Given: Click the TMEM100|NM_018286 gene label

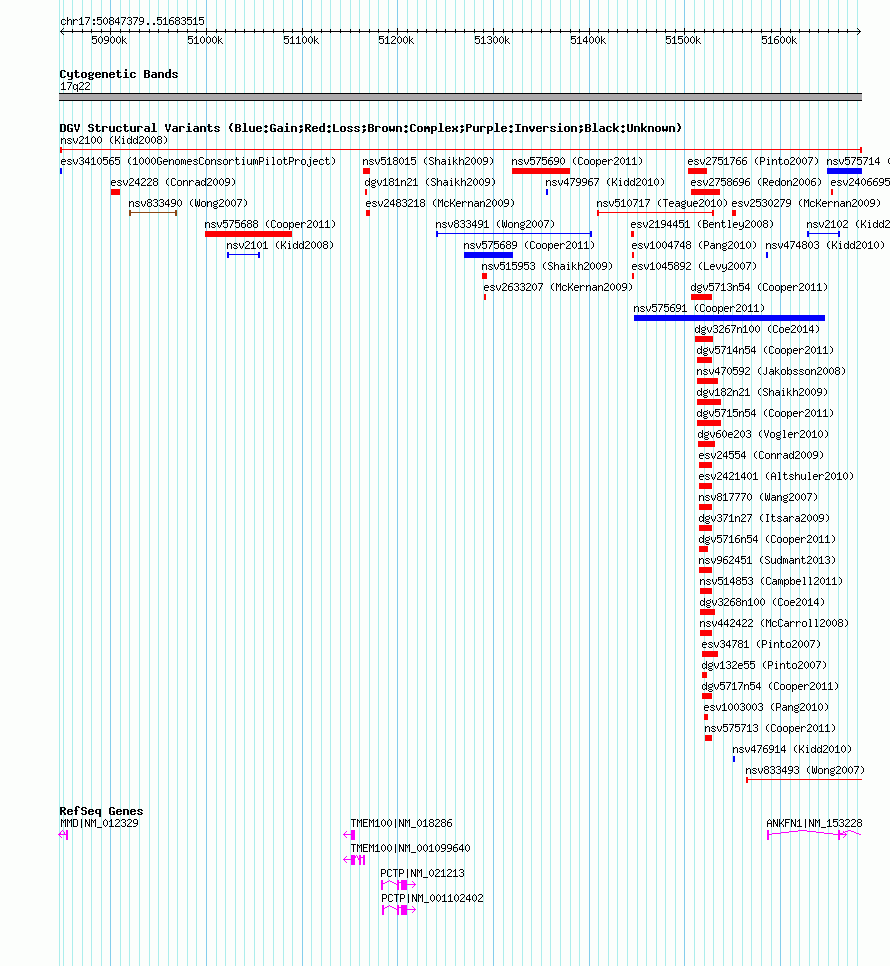Looking at the screenshot, I should (x=402, y=823).
